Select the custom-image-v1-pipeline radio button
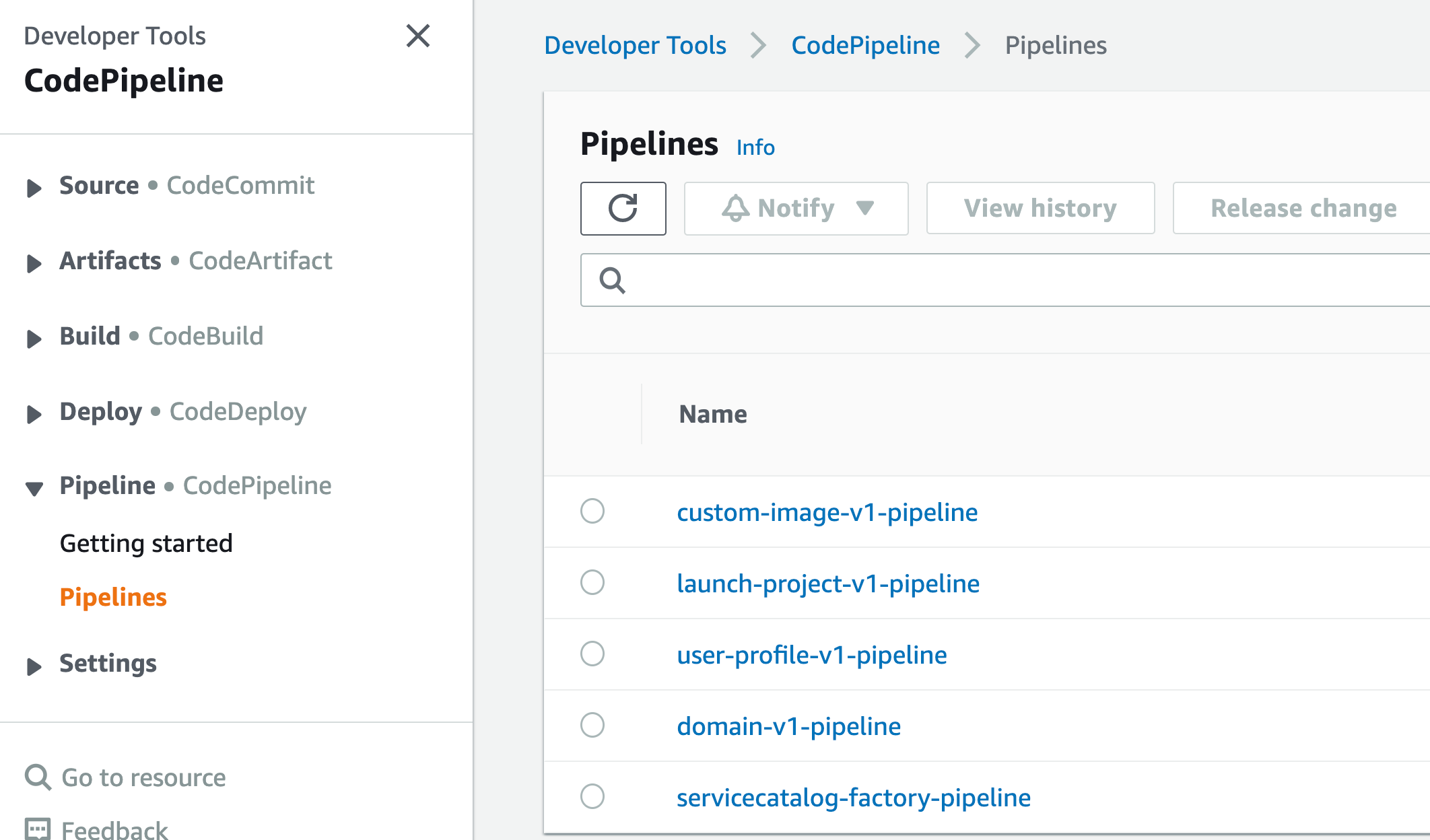1430x840 pixels. click(x=592, y=511)
